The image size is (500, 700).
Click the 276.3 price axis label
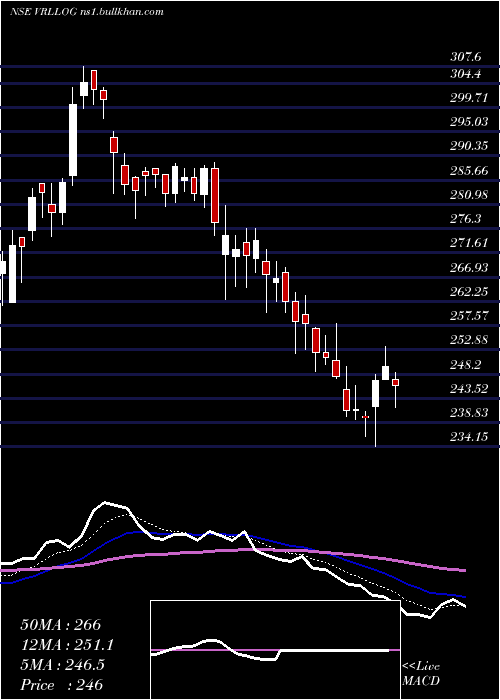click(x=466, y=219)
